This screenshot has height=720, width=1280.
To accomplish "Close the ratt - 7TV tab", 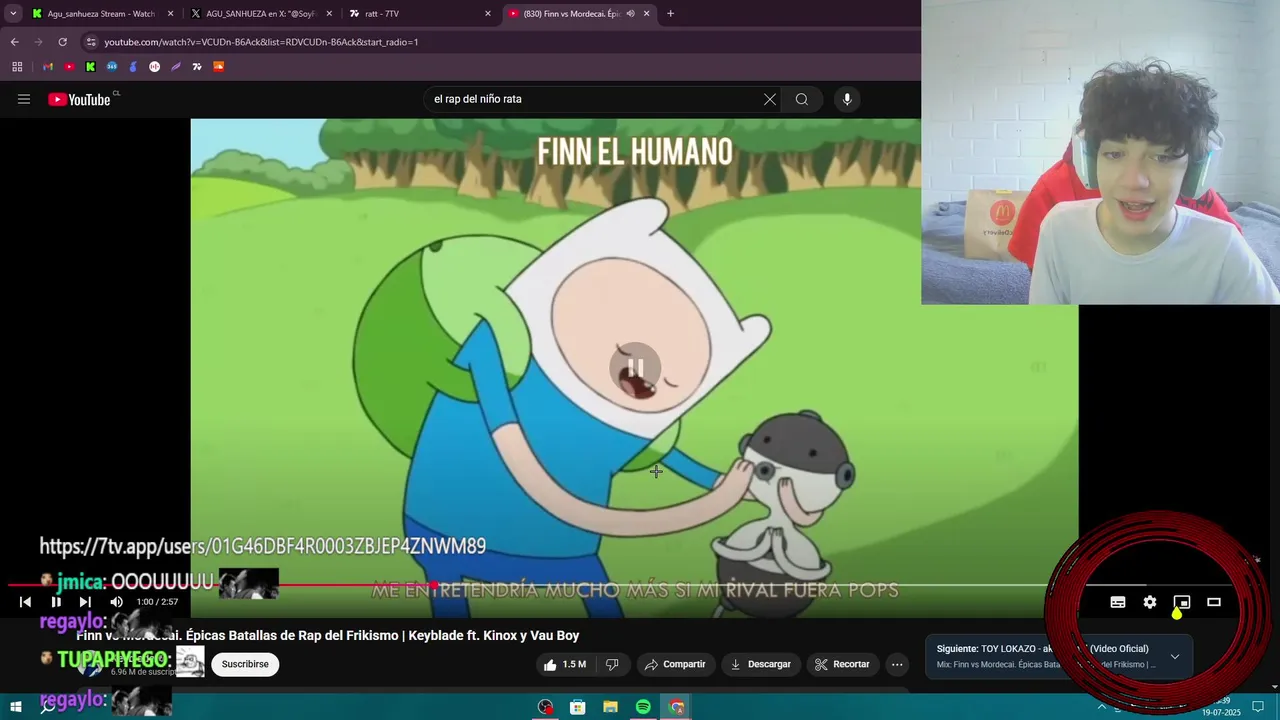I will [488, 14].
